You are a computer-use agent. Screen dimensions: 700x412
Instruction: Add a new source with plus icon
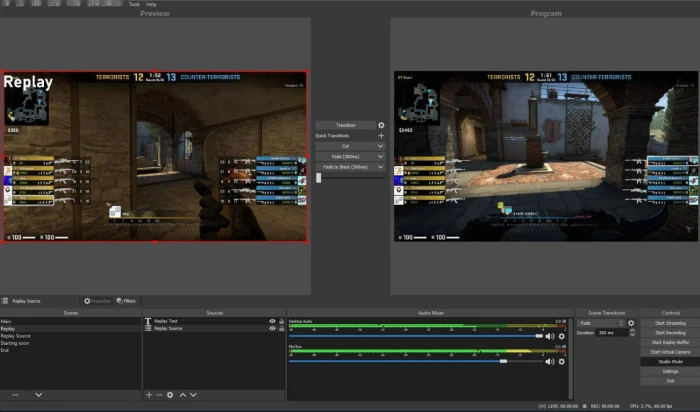click(x=149, y=395)
